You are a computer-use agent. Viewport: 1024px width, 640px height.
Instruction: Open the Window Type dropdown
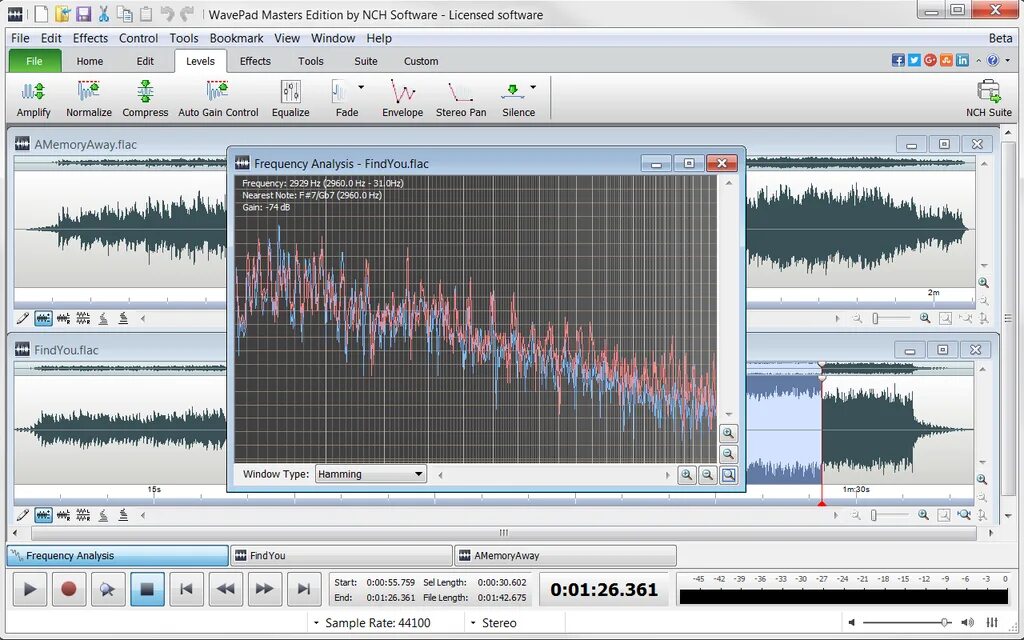tap(370, 474)
